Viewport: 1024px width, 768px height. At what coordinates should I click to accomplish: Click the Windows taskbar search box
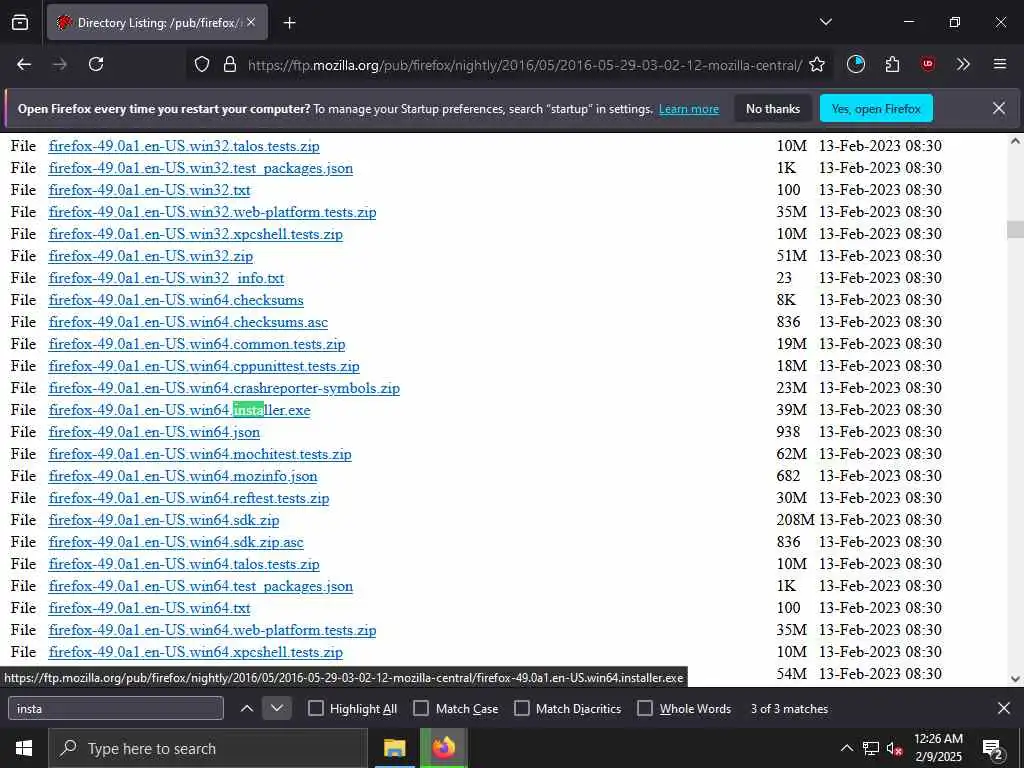coord(208,748)
